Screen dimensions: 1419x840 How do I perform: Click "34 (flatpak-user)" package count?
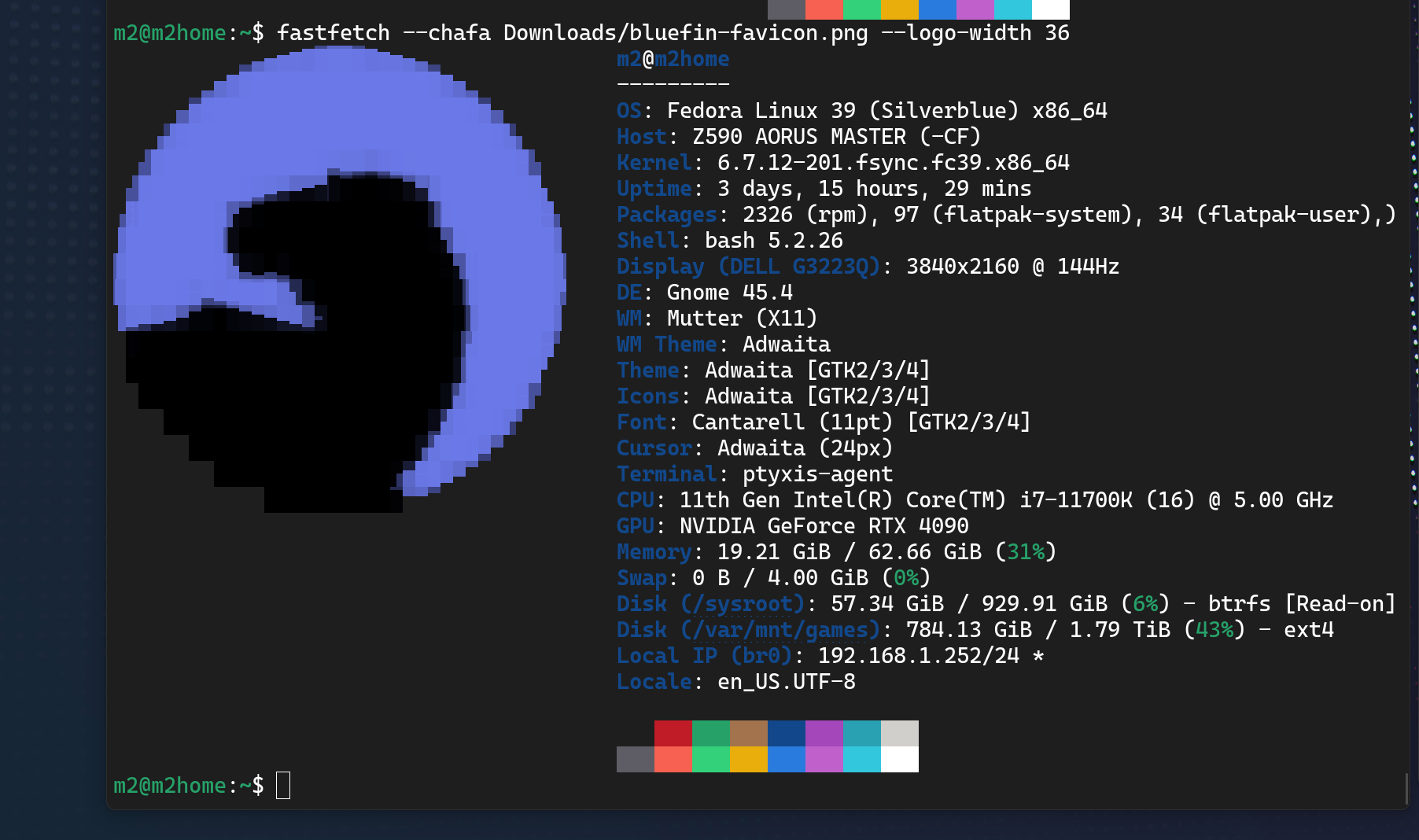point(1265,215)
